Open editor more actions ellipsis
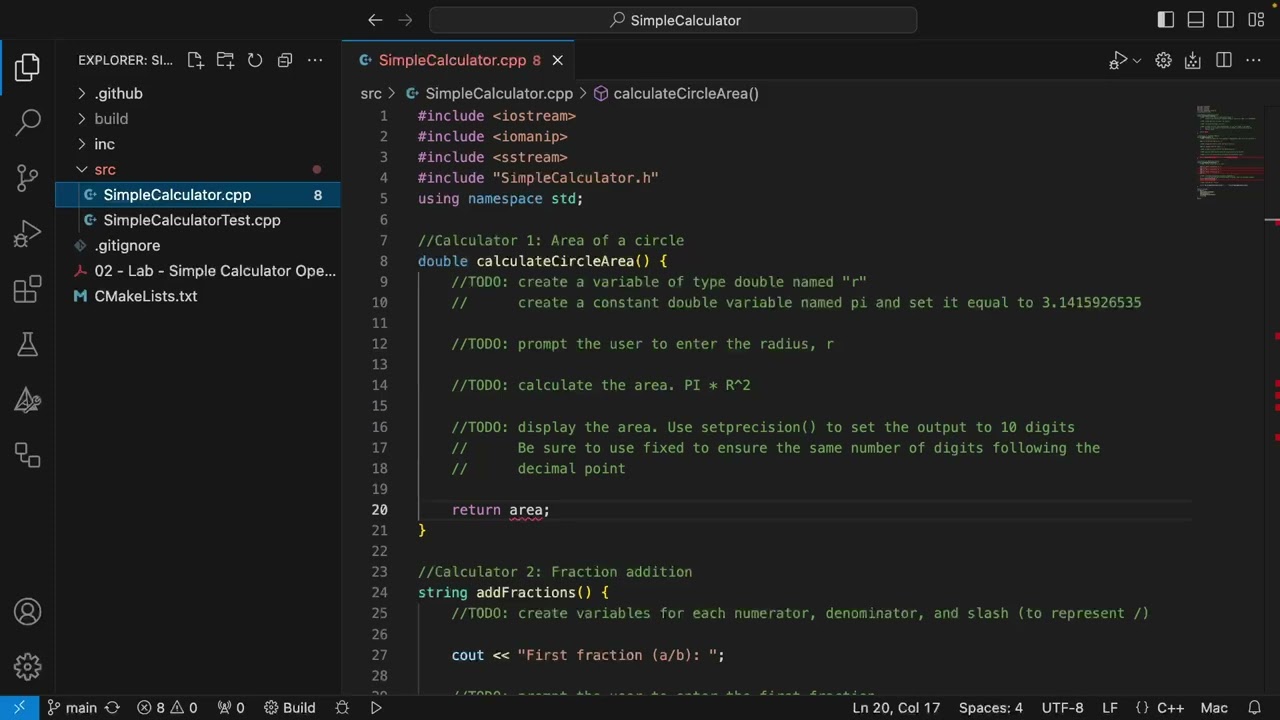Viewport: 1280px width, 720px height. pyautogui.click(x=1253, y=60)
